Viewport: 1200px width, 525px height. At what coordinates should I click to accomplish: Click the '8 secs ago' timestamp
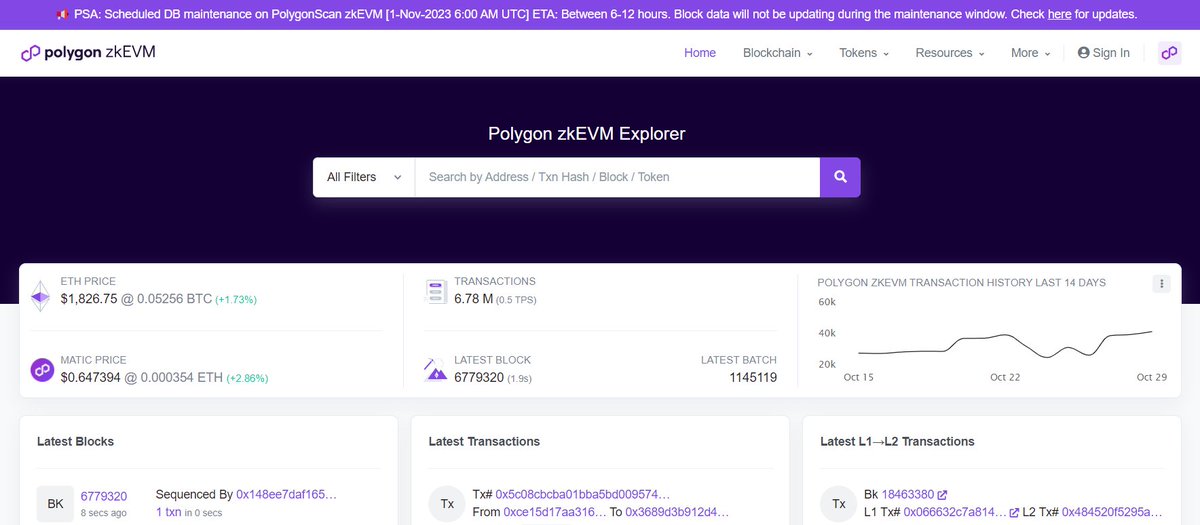point(104,513)
